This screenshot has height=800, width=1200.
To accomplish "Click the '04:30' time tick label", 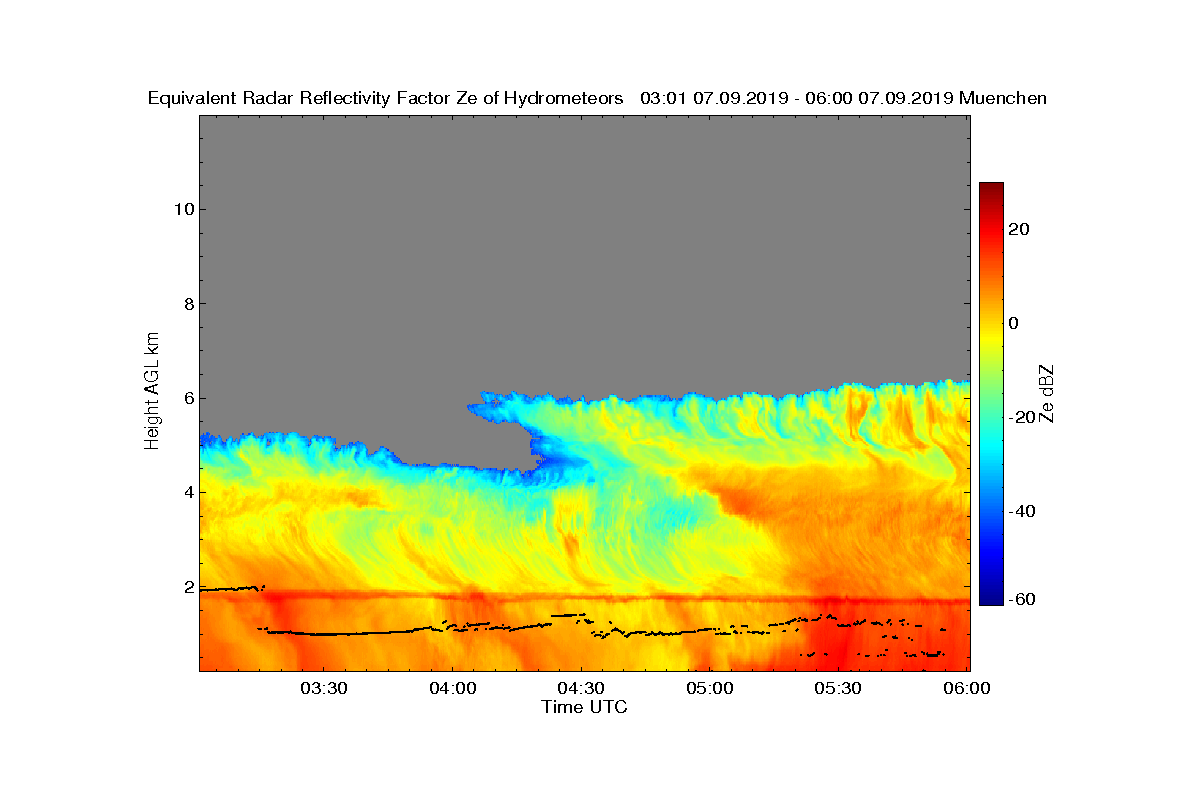I will 581,688.
